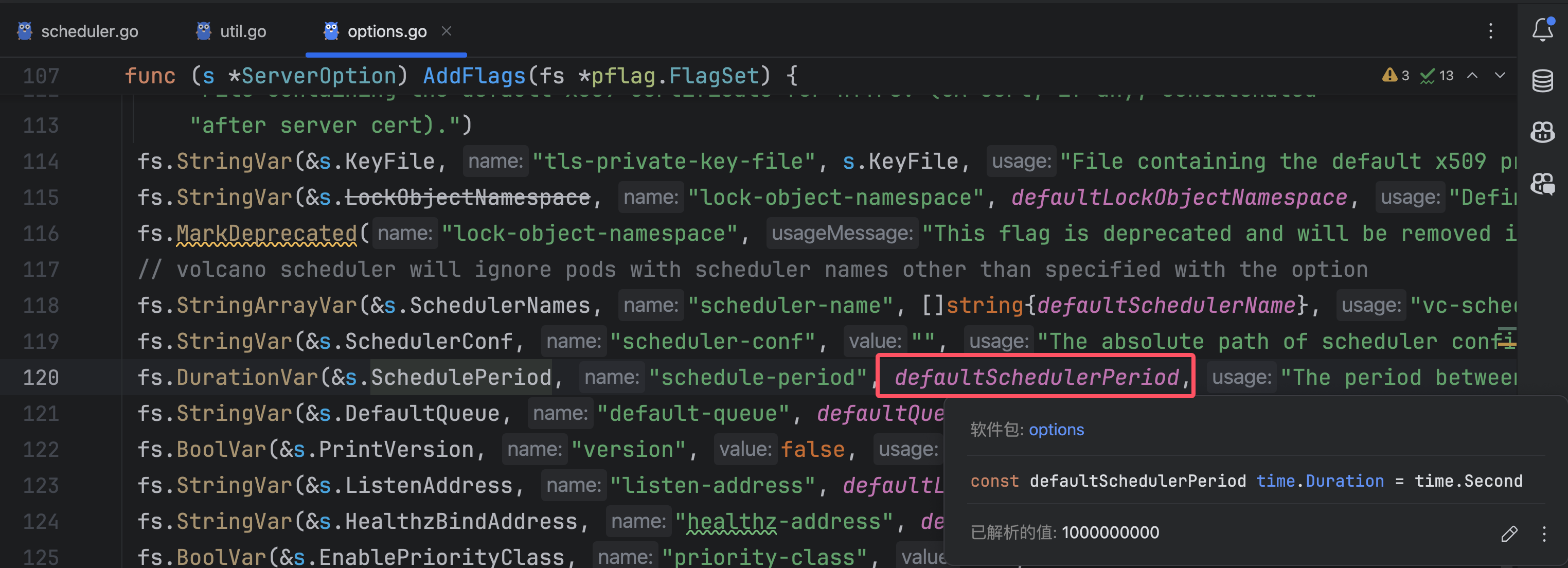Image resolution: width=1568 pixels, height=568 pixels.
Task: Open the GitHub Copilot tool window
Action: tap(1542, 132)
